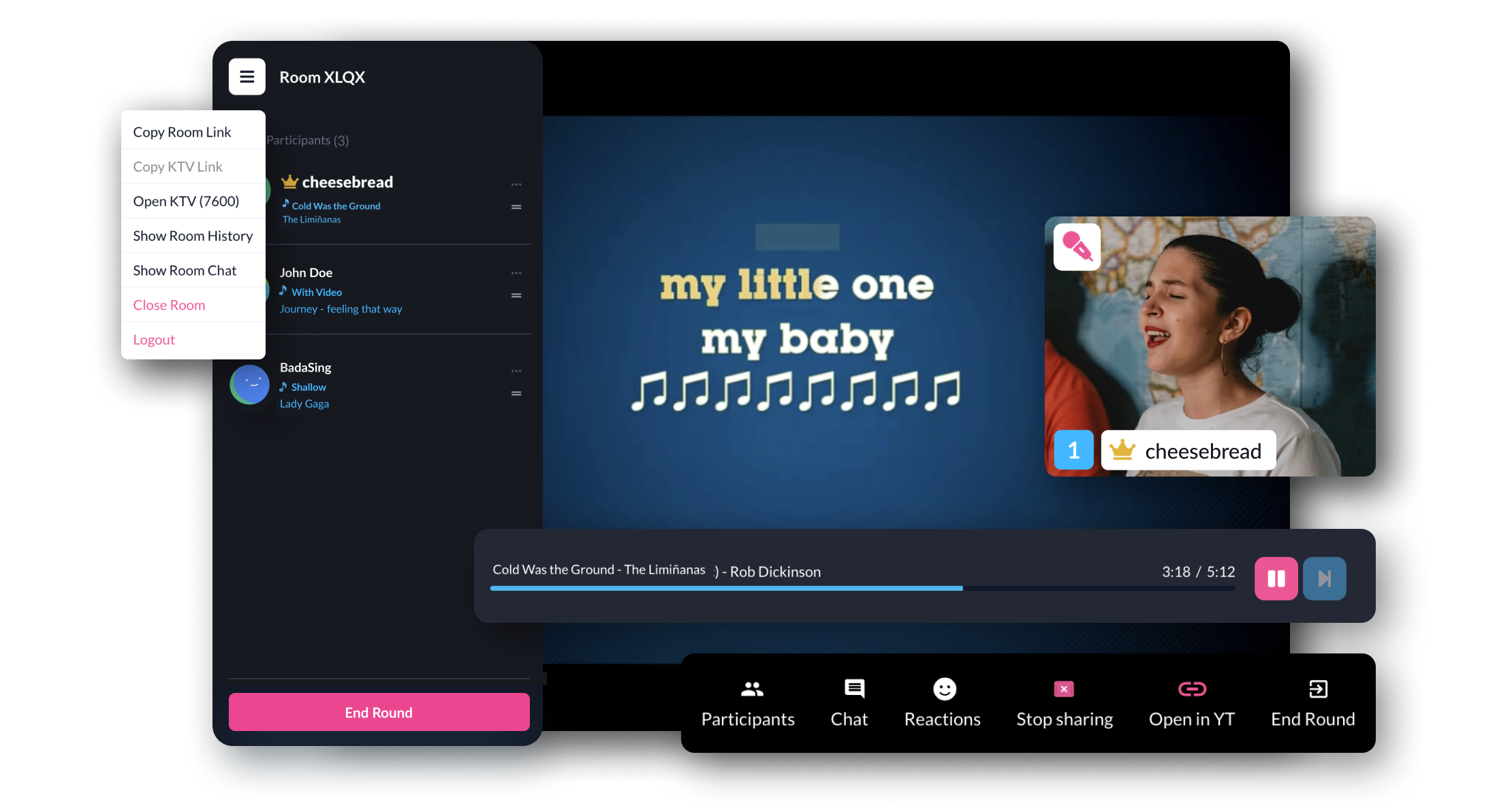The height and width of the screenshot is (810, 1512).
Task: Click the song title Cold Was the Ground in list
Action: 336,206
